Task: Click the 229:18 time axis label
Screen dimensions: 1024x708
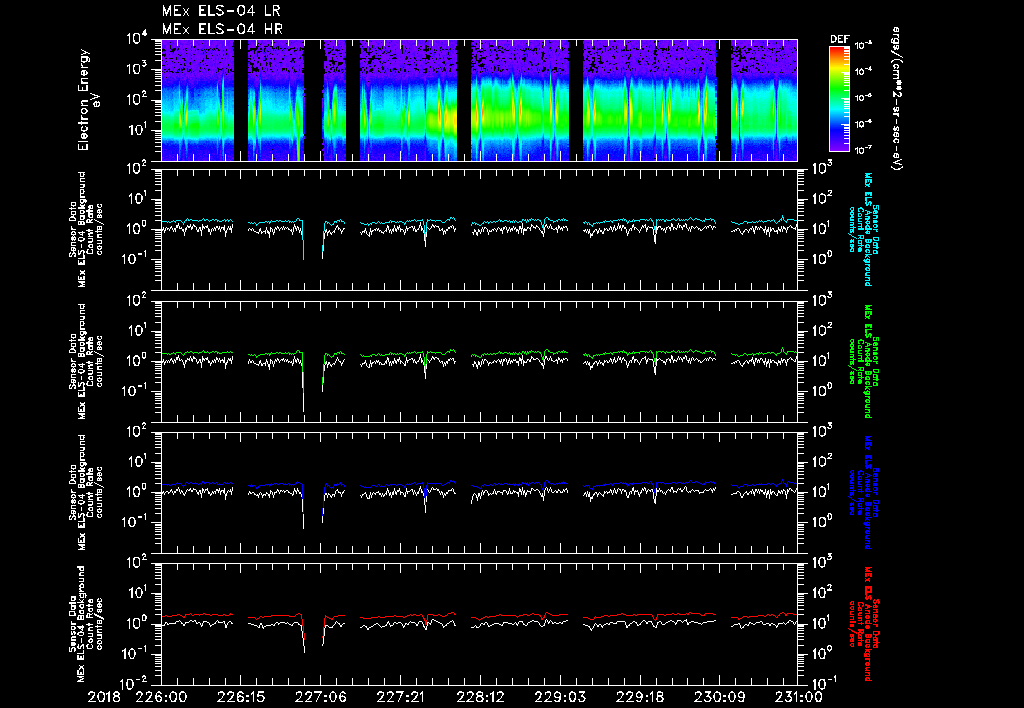Action: [639, 697]
